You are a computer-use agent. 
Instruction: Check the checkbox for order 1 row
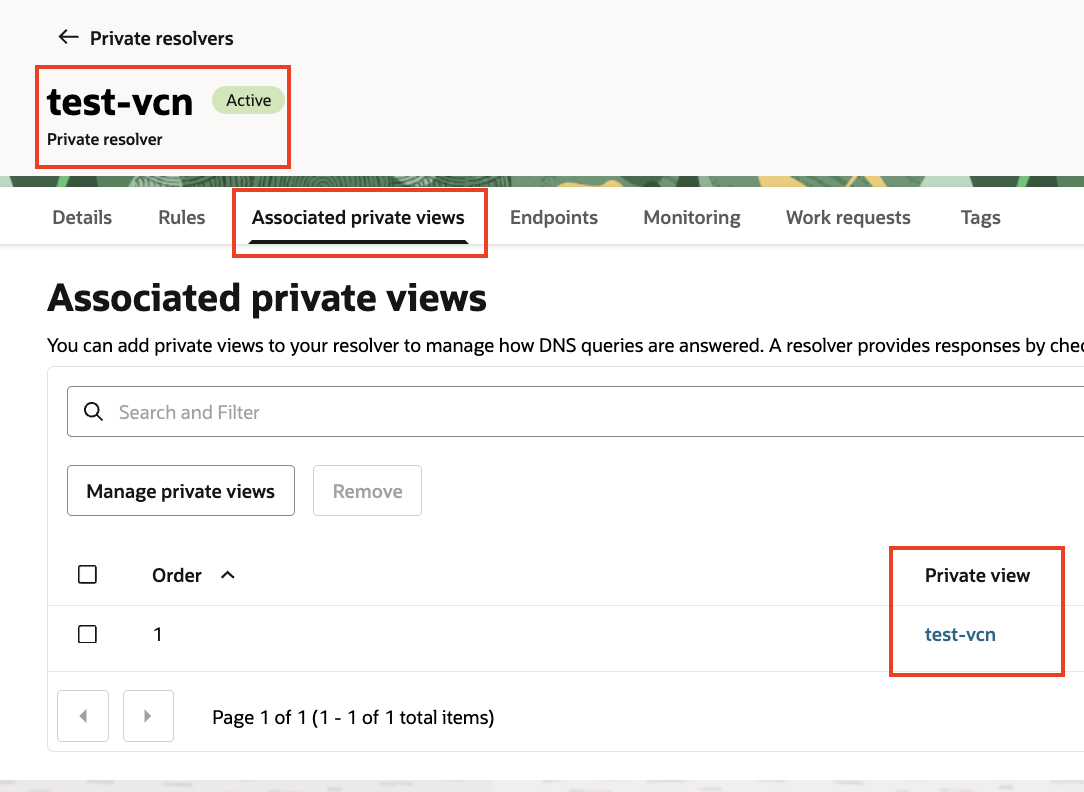pos(87,634)
